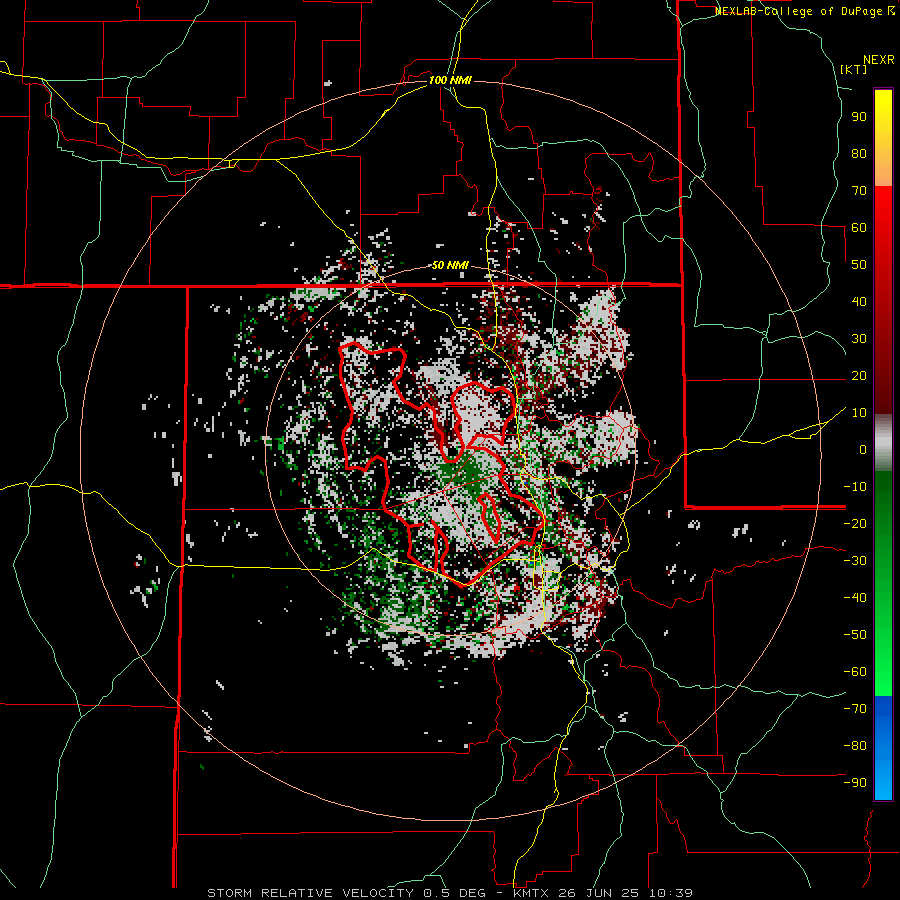Viewport: 900px width, 900px height.
Task: Click the positive 50 scale label
Action: 859,265
